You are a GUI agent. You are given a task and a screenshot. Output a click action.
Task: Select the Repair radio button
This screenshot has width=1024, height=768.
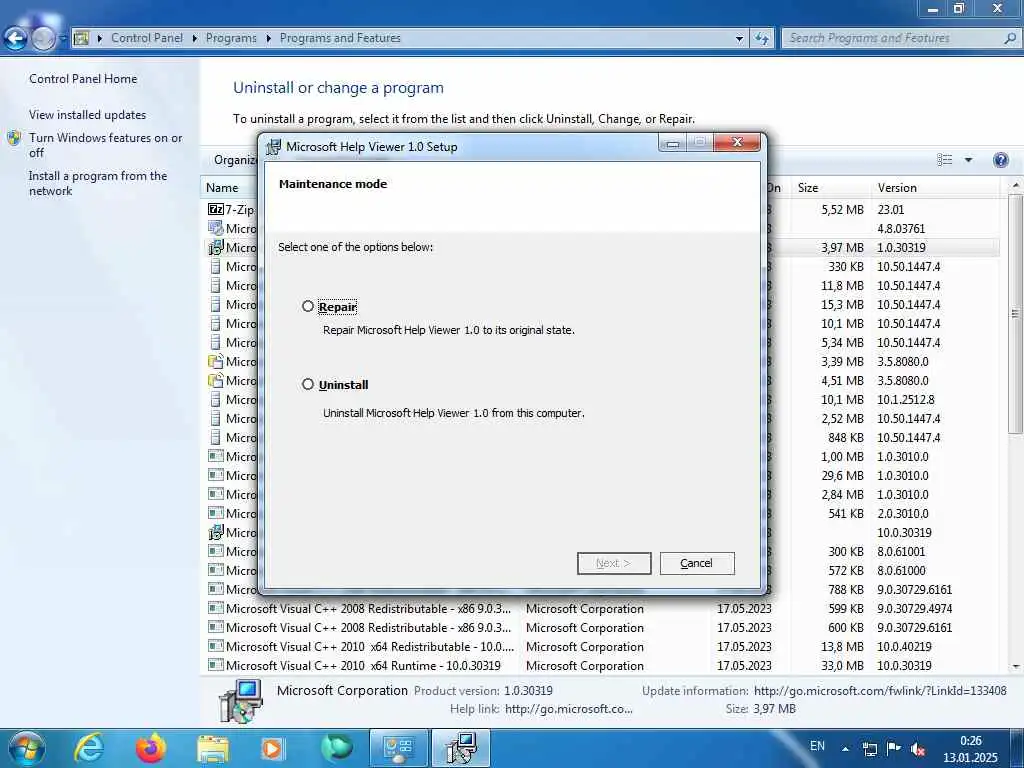point(308,306)
